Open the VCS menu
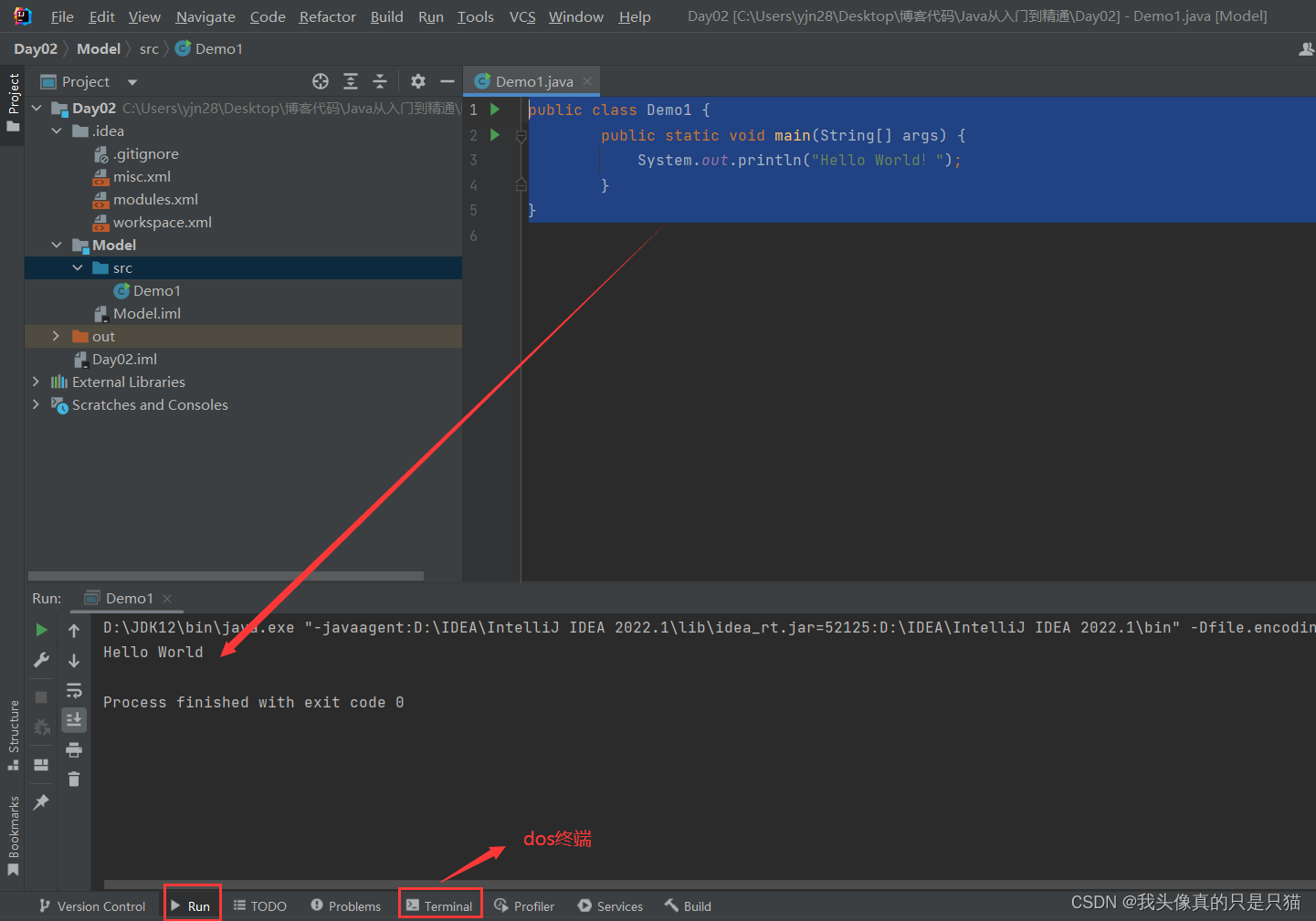1316x921 pixels. 522,16
